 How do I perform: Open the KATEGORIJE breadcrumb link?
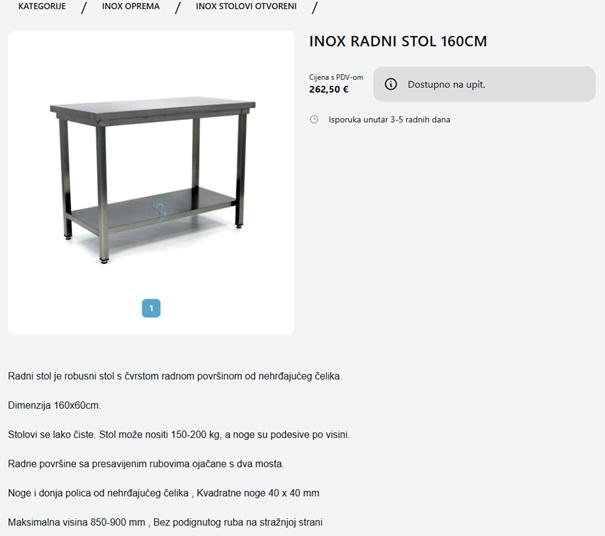(42, 6)
